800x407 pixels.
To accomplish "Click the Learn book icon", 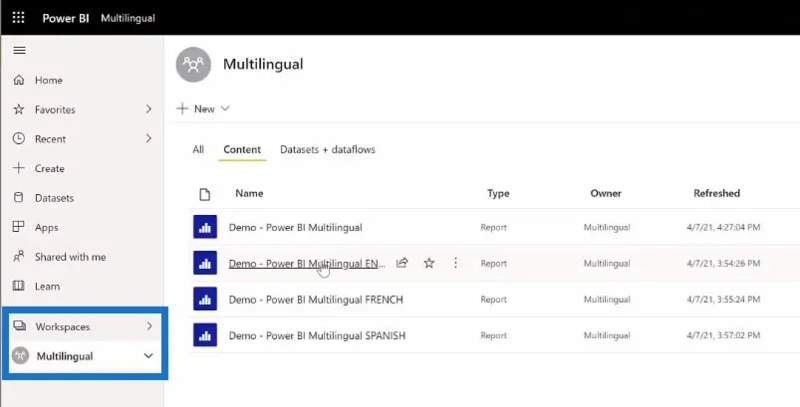I will [x=19, y=286].
